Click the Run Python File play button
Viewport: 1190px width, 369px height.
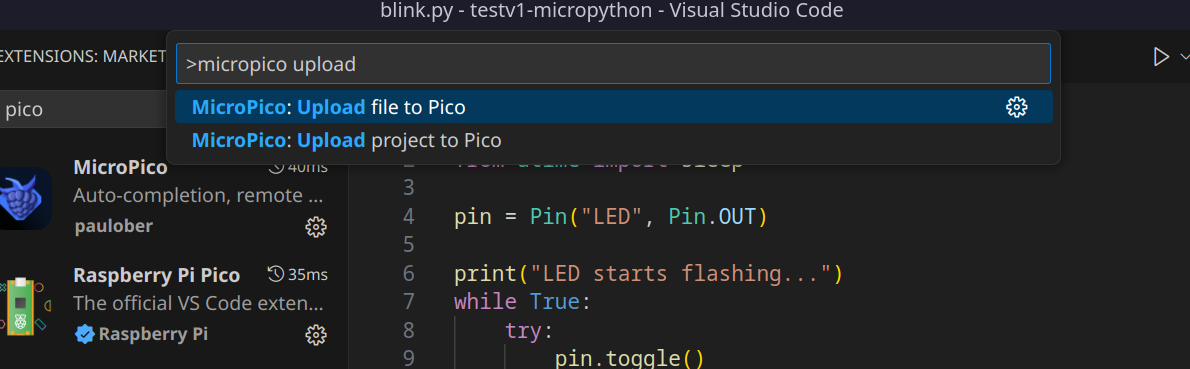pos(1160,57)
